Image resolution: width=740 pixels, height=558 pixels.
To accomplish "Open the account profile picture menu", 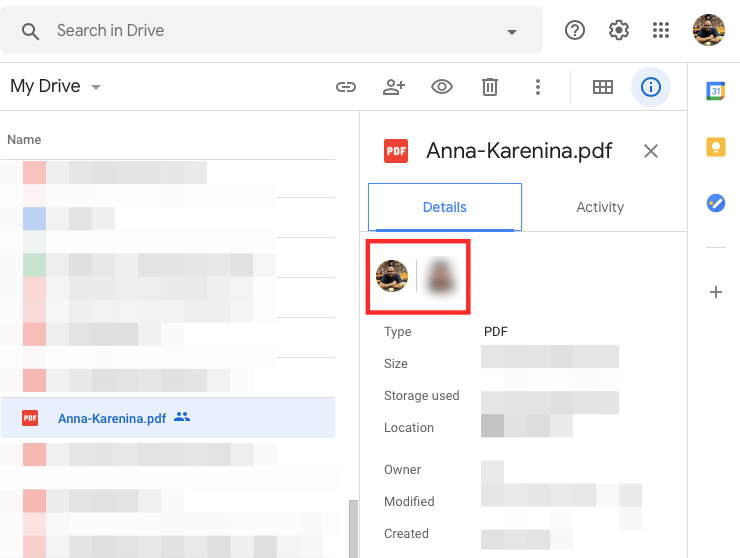I will click(x=708, y=30).
